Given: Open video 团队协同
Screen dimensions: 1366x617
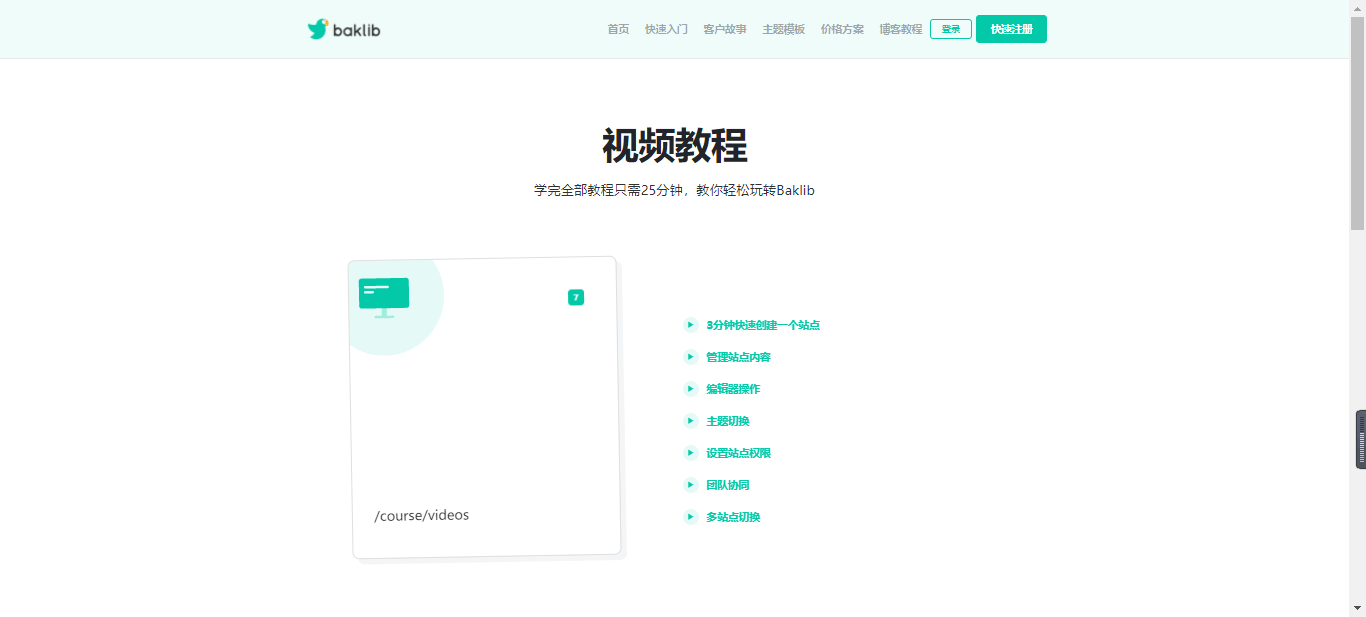Looking at the screenshot, I should 728,485.
